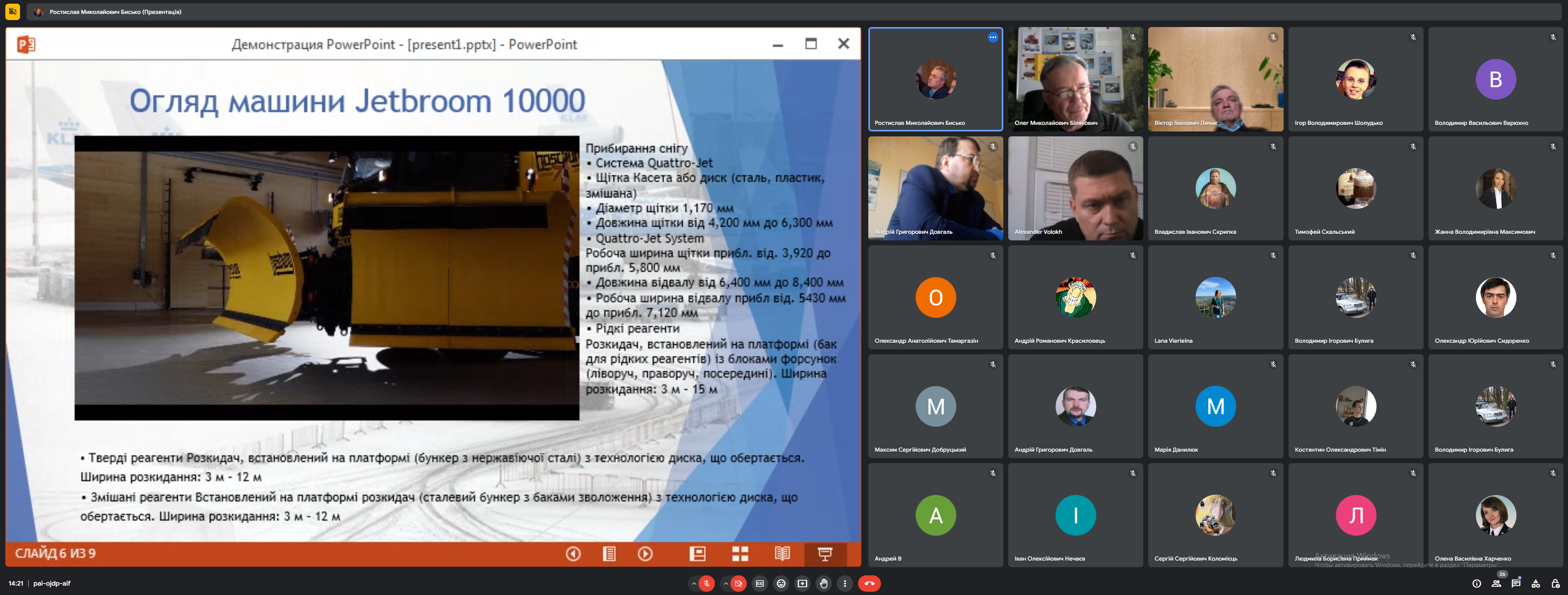Open the emoji reactions button
Viewport: 1568px width, 595px height.
coord(781,584)
